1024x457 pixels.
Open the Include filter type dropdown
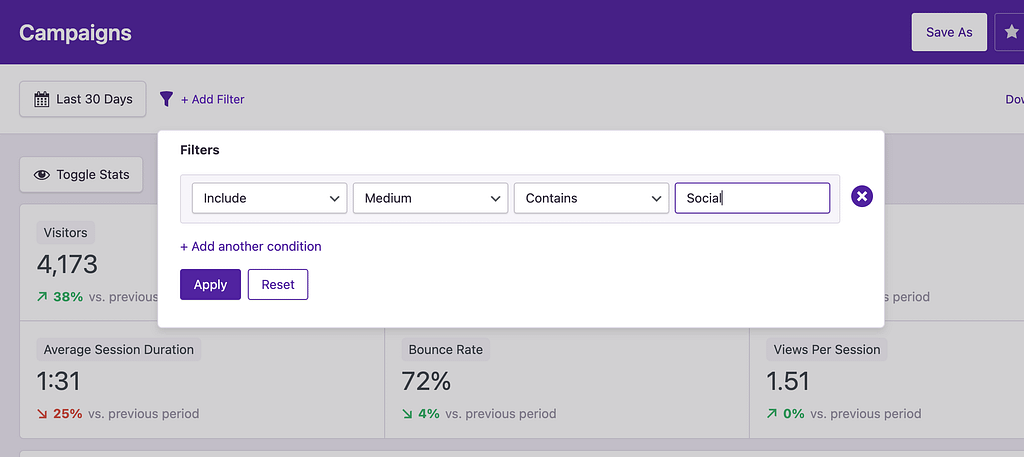click(269, 198)
